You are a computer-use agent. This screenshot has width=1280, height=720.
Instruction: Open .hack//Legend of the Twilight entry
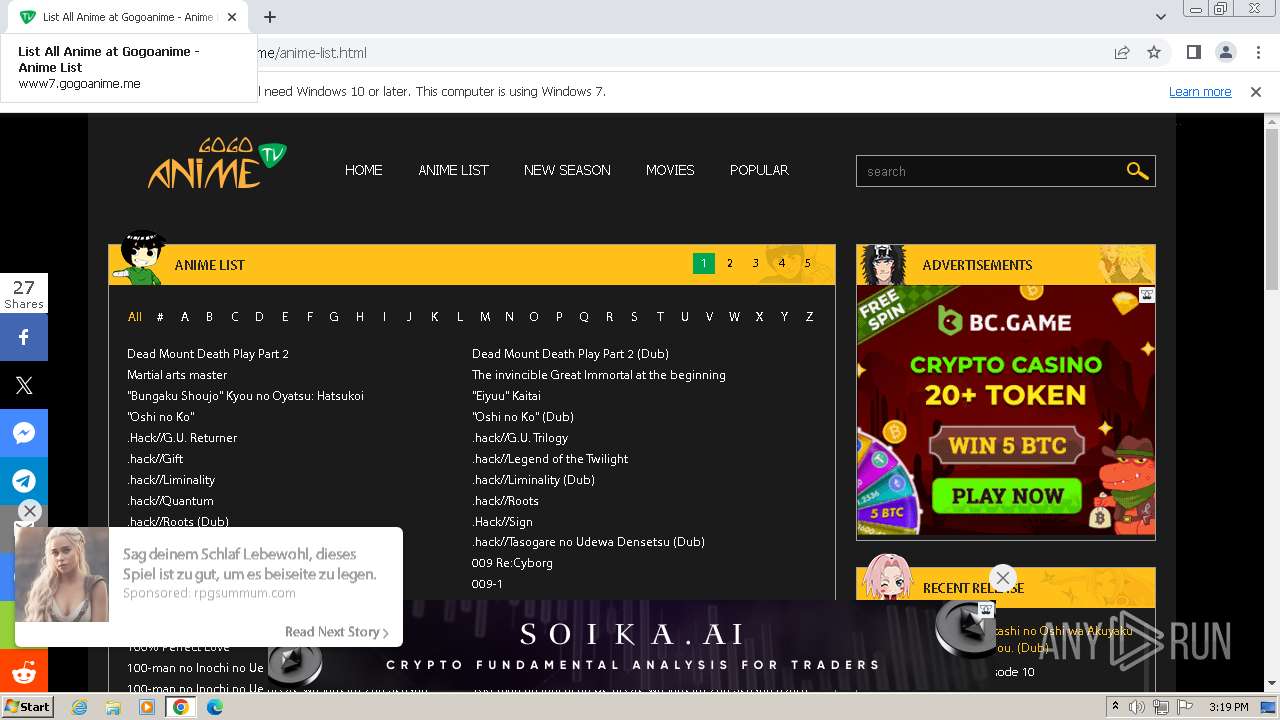click(550, 459)
